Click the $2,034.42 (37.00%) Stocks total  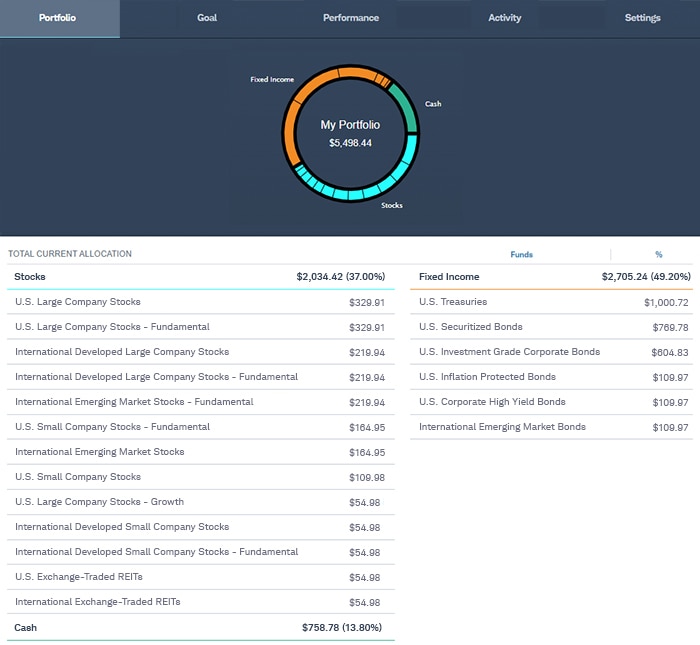point(341,277)
